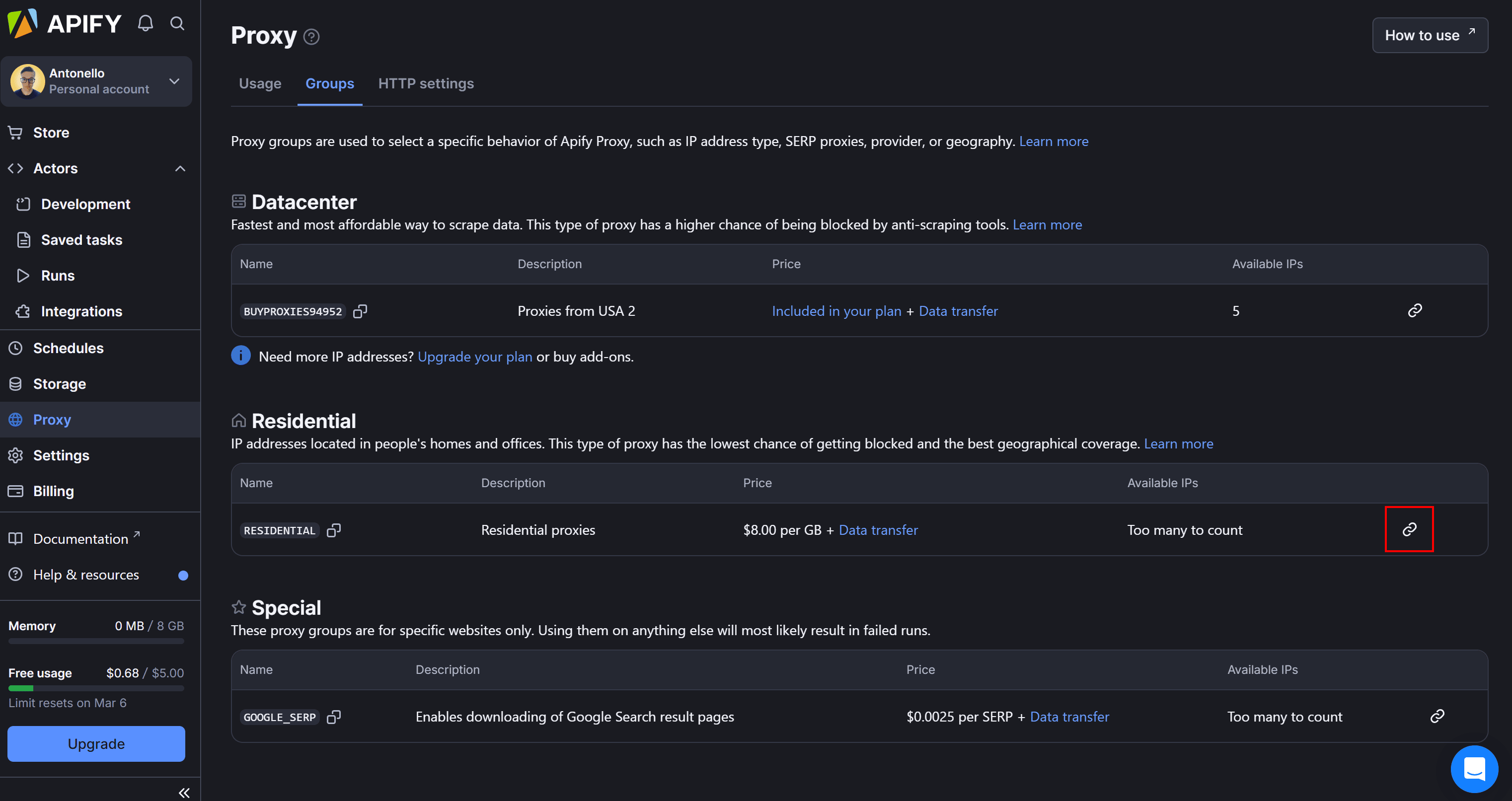1512x801 pixels.
Task: Copy the RESIDENTIAL proxy group name
Action: click(333, 530)
